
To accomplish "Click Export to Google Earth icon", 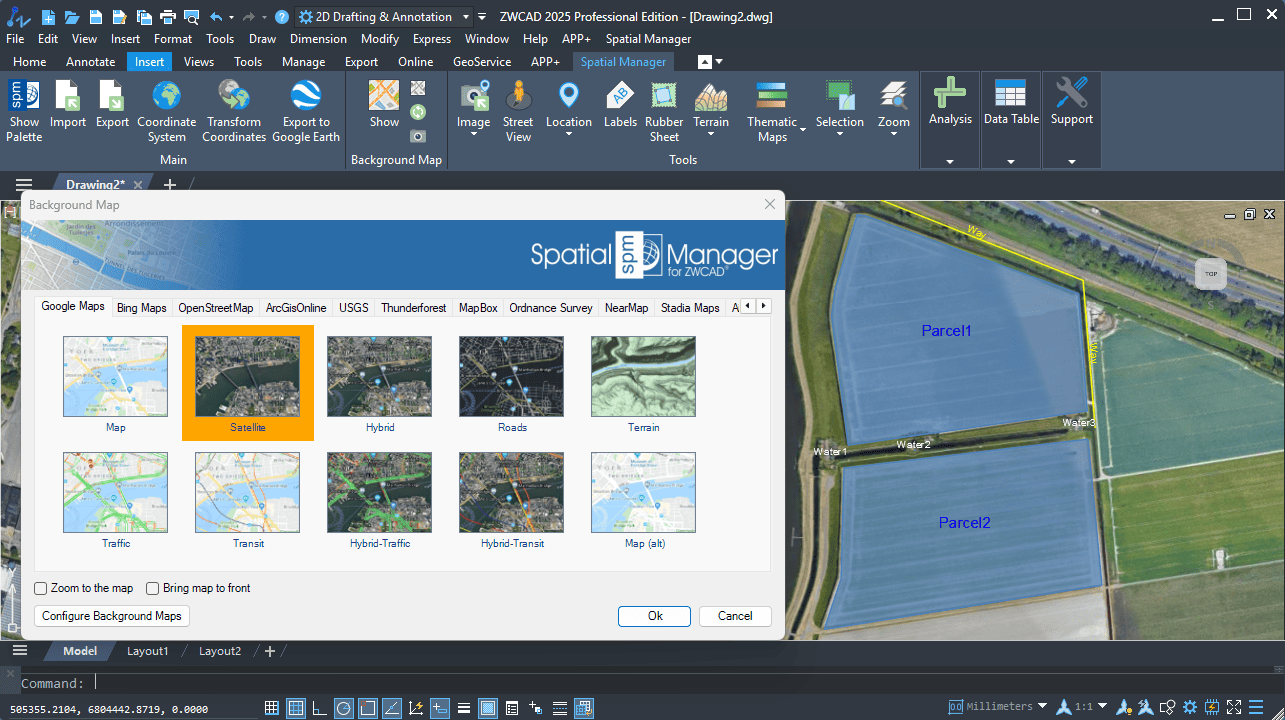I will coord(306,96).
